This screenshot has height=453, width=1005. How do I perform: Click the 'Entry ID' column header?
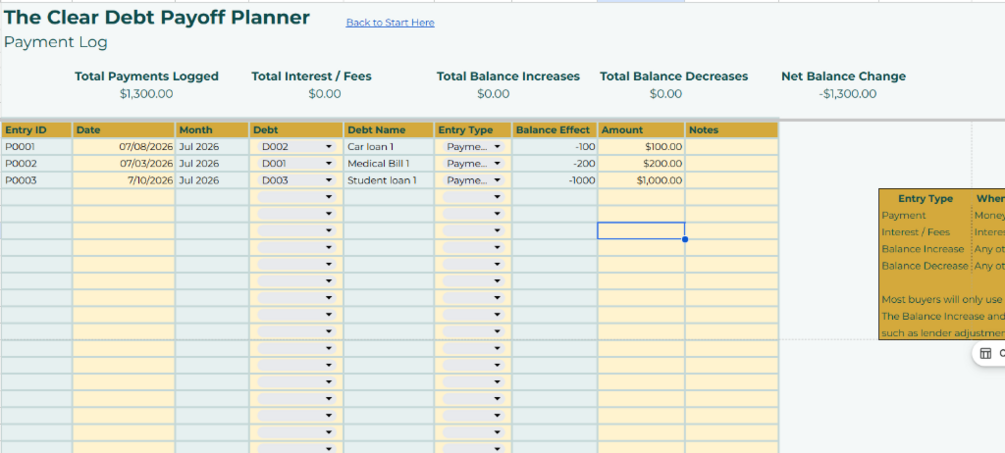click(37, 130)
